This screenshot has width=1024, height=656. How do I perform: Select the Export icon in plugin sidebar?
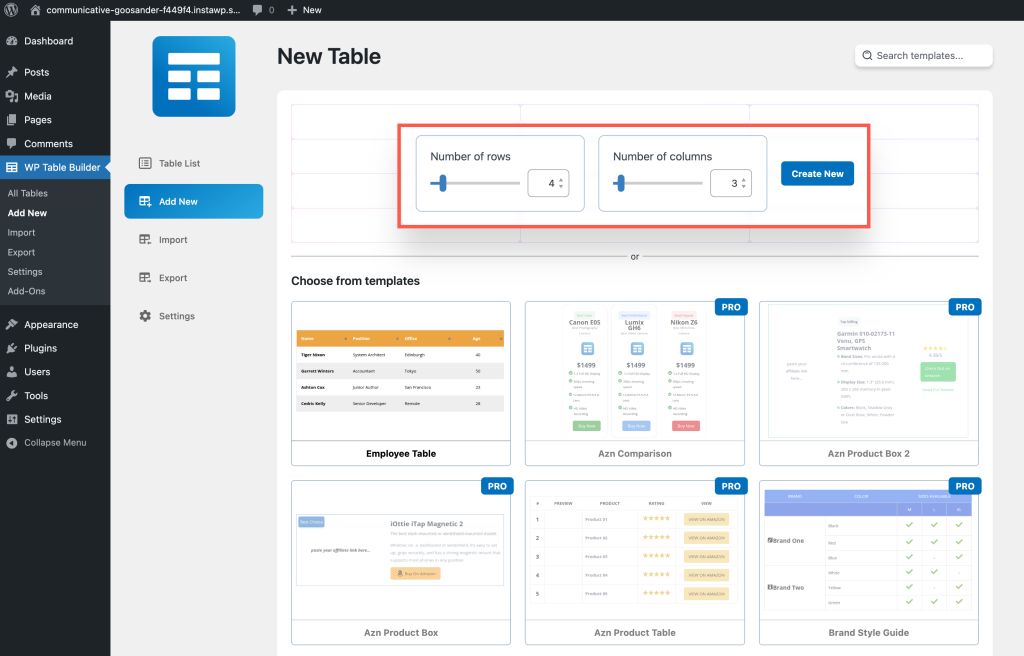click(x=145, y=278)
